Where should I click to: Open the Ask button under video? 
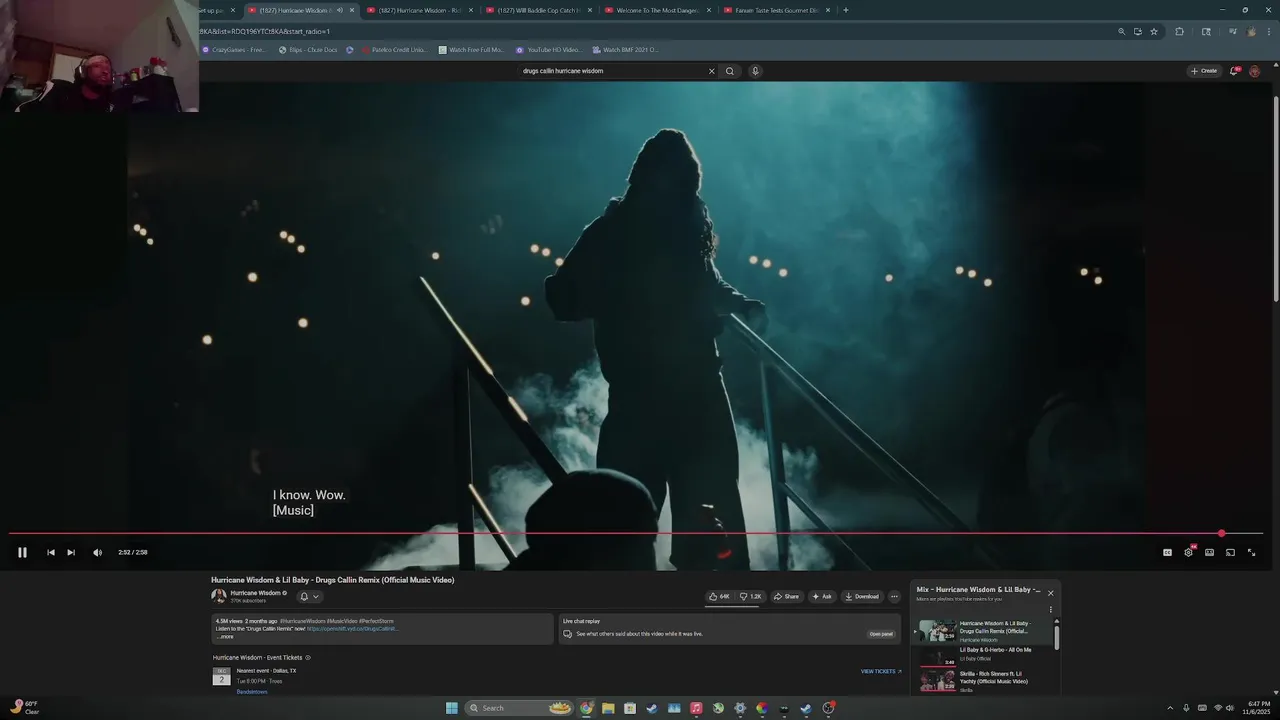[821, 596]
